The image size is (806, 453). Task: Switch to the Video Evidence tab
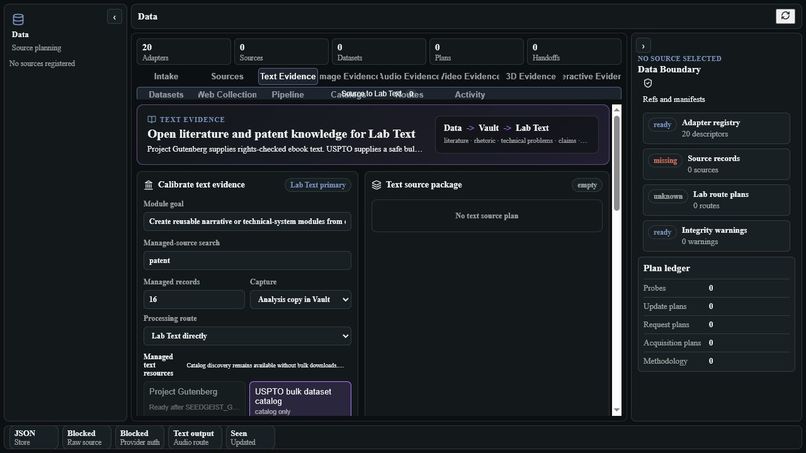tap(470, 76)
